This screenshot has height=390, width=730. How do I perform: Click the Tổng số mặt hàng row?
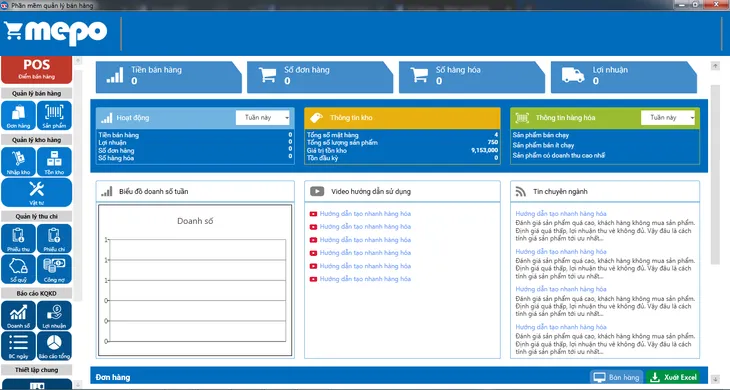pyautogui.click(x=402, y=135)
